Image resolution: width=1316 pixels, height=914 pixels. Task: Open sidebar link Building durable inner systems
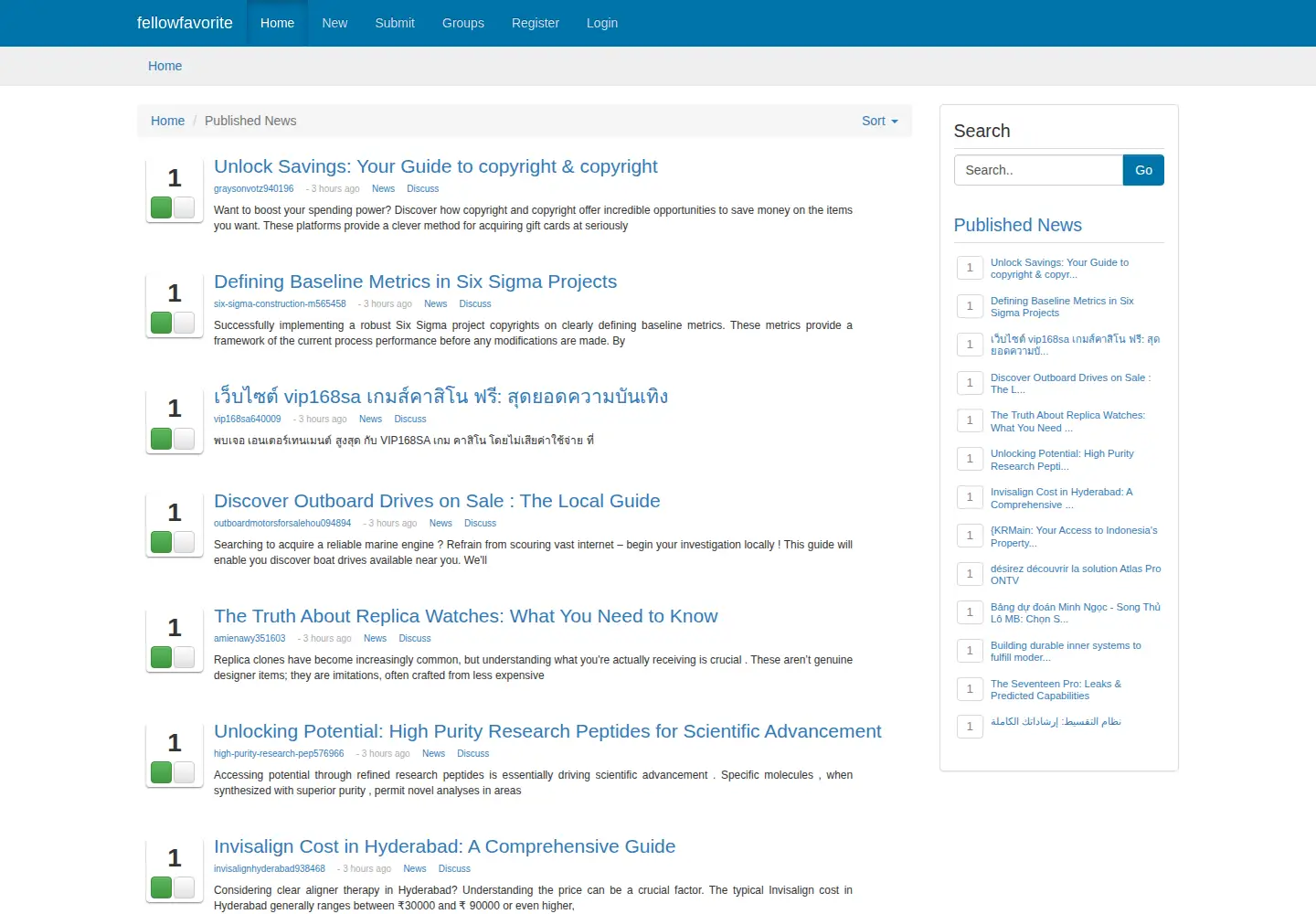1066,652
